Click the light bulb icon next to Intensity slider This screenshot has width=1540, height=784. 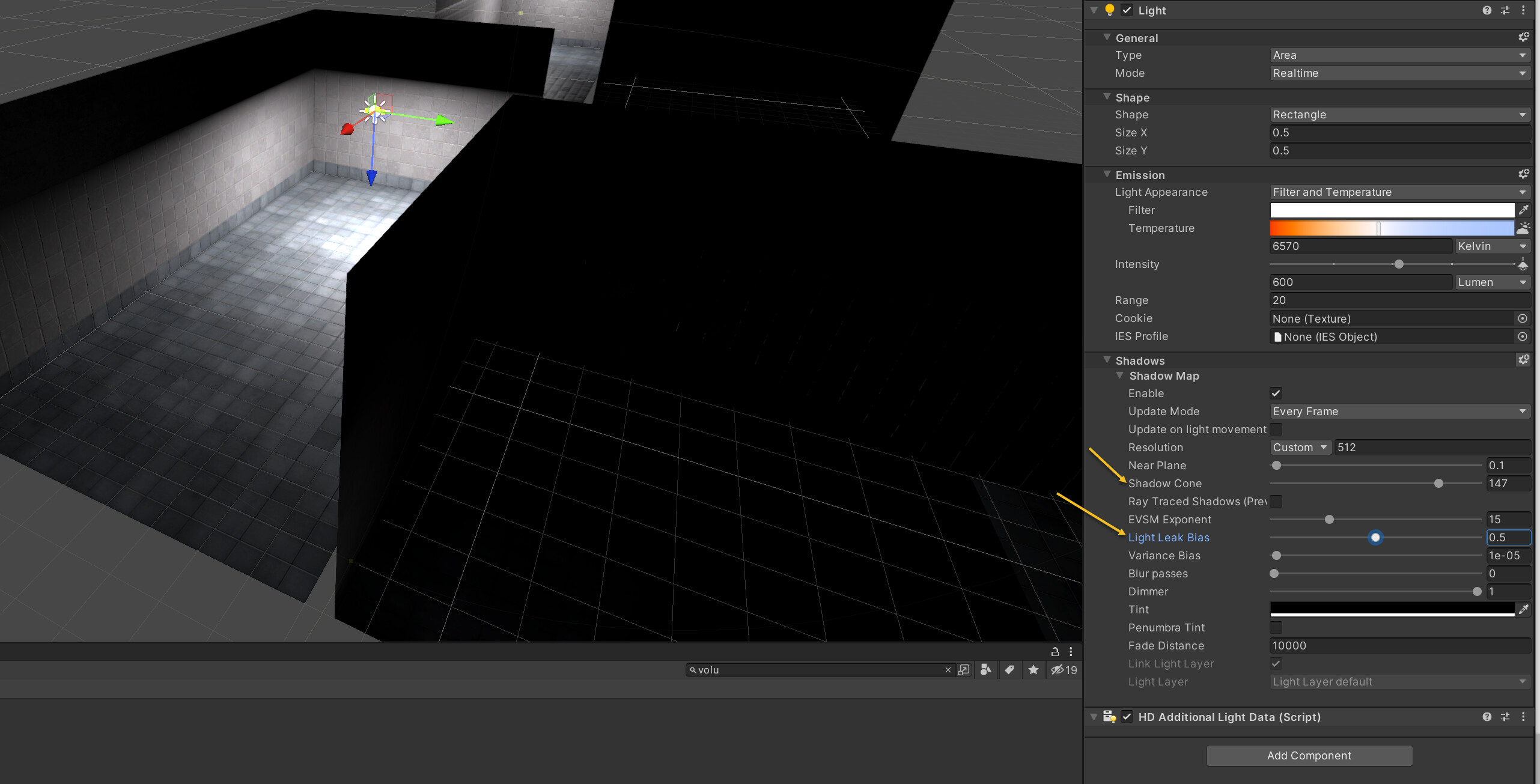pyautogui.click(x=1524, y=264)
